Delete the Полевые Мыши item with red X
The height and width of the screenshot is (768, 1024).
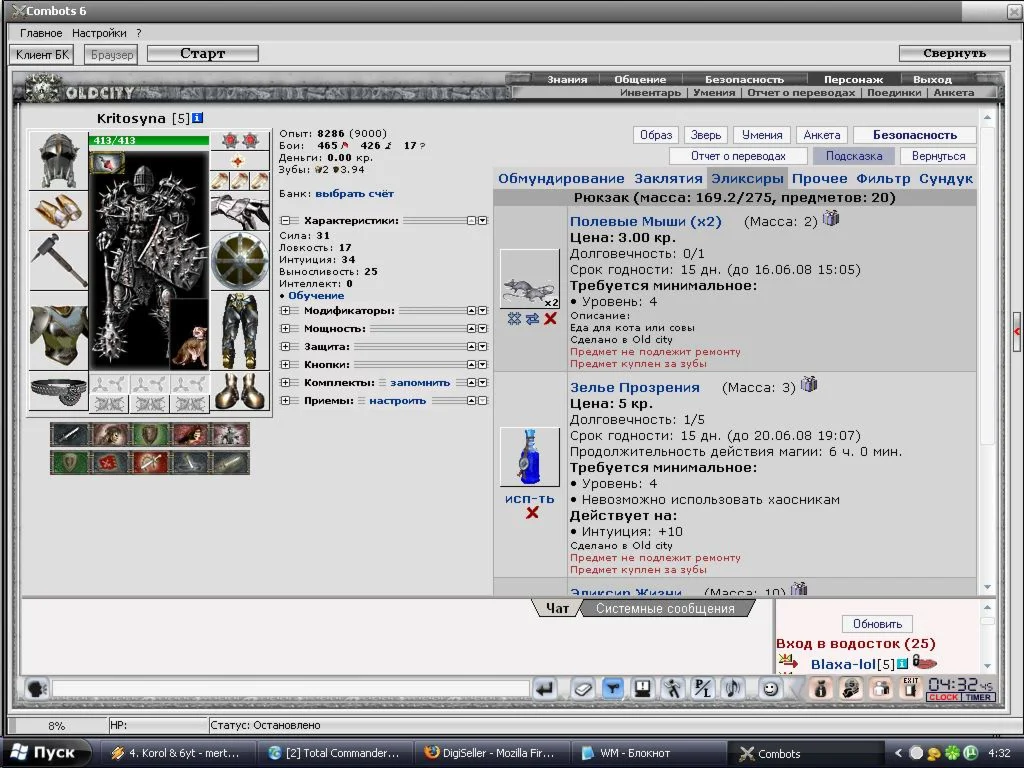click(x=550, y=318)
